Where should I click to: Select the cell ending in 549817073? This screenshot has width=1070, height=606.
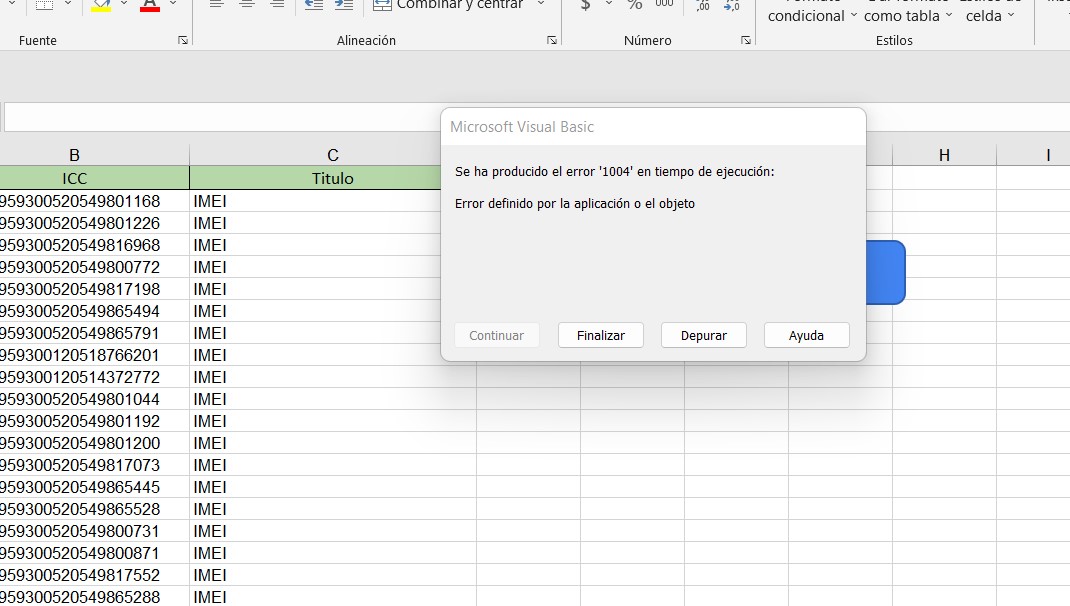point(94,465)
